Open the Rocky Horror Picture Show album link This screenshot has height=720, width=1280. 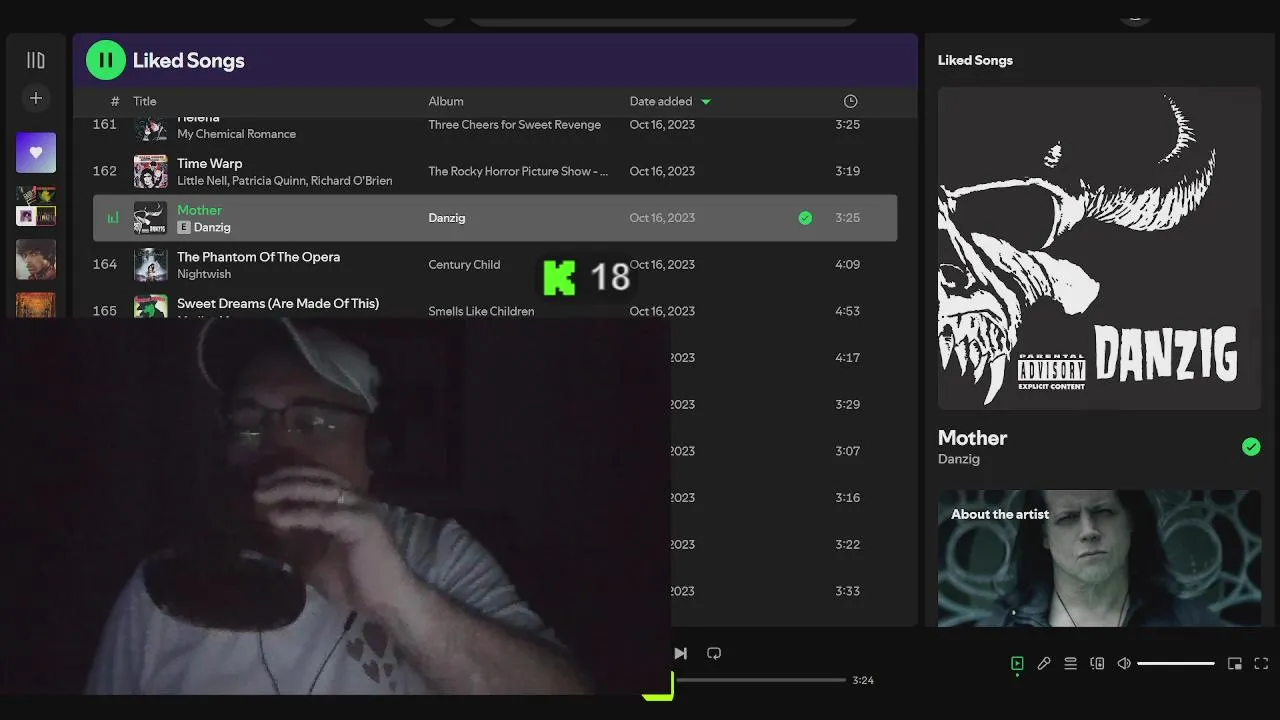(518, 171)
